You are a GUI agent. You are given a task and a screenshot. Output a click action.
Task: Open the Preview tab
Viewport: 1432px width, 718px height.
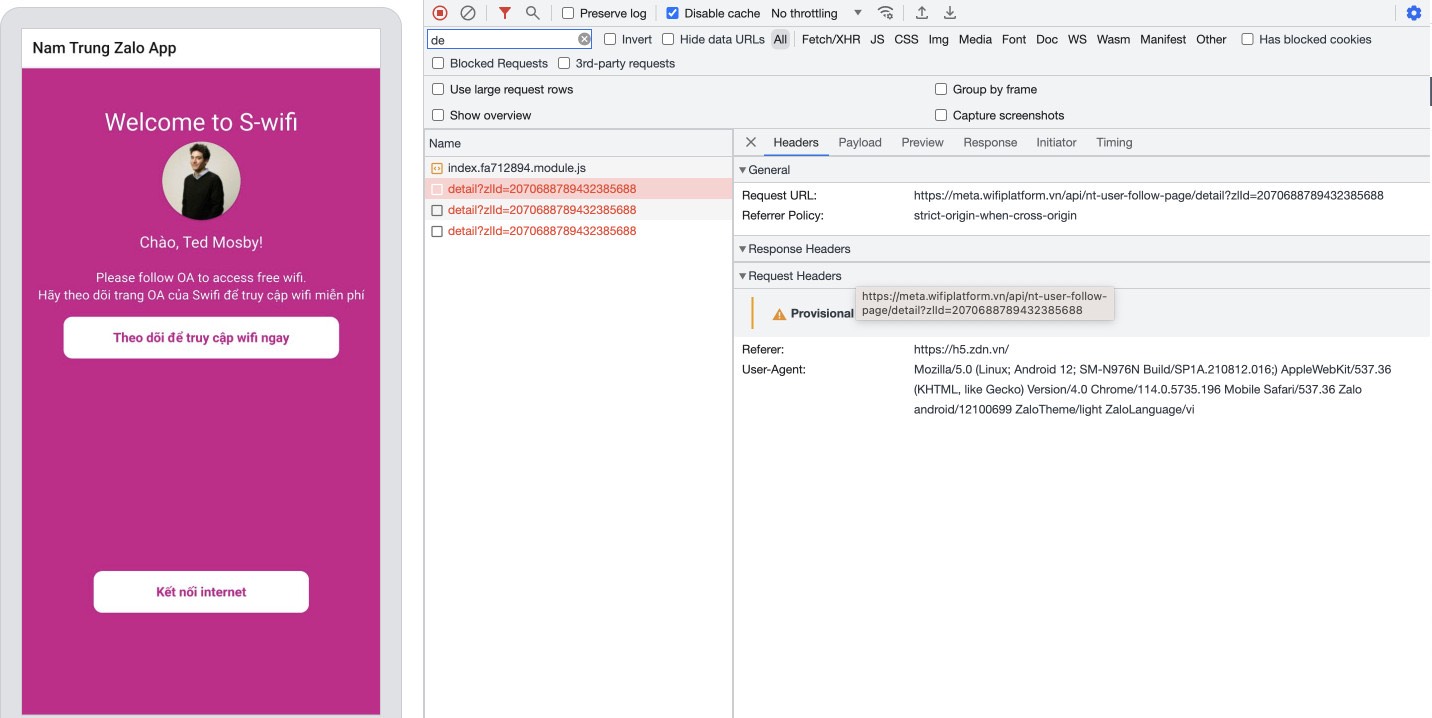tap(922, 142)
